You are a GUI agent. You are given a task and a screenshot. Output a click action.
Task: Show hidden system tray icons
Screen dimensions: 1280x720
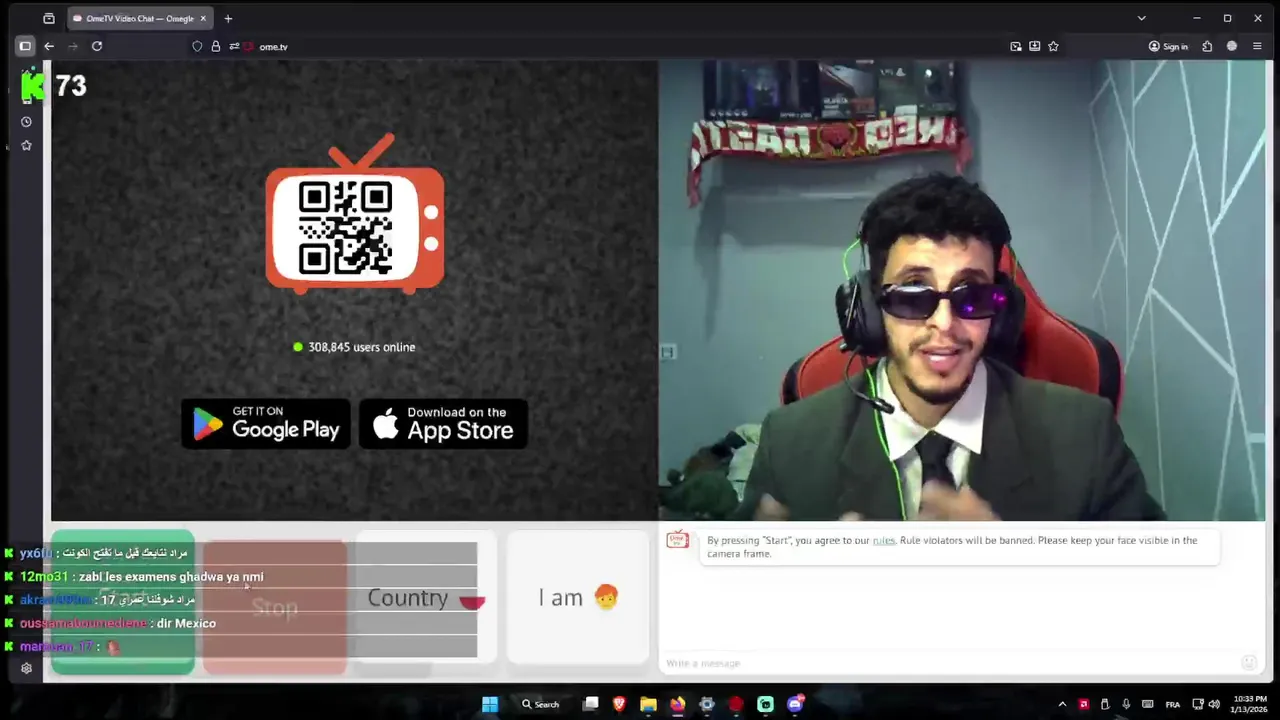[1062, 704]
